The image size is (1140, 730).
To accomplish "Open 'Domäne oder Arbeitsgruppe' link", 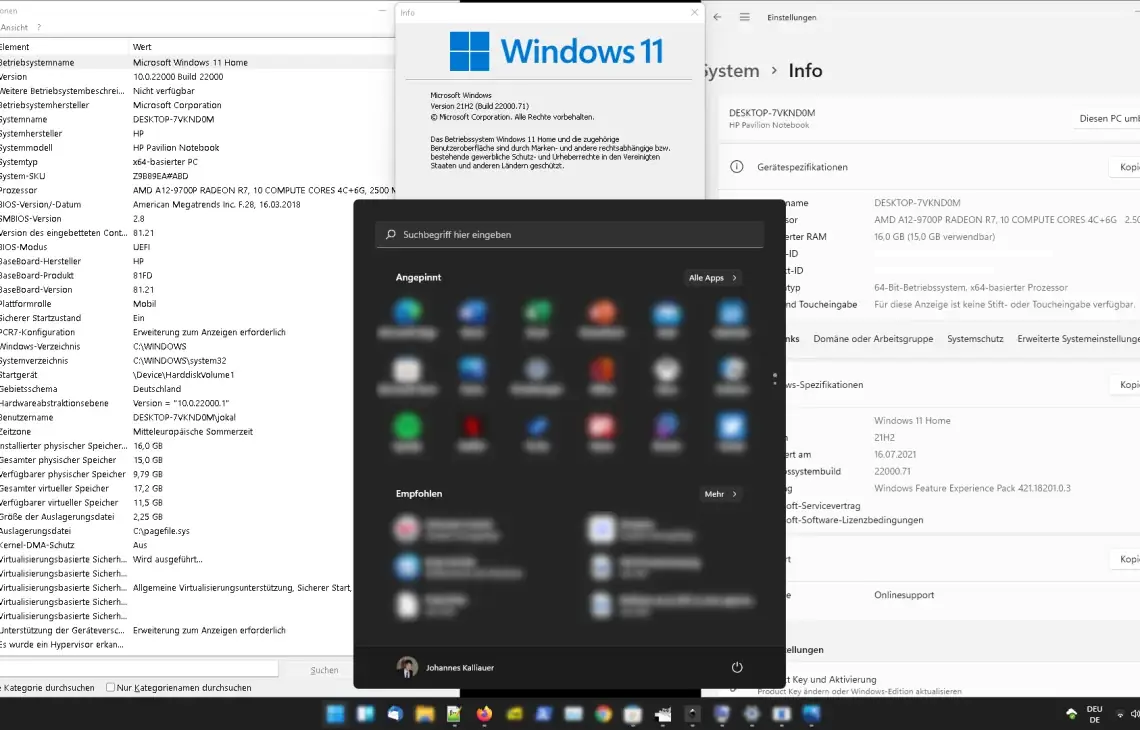I will coord(872,339).
